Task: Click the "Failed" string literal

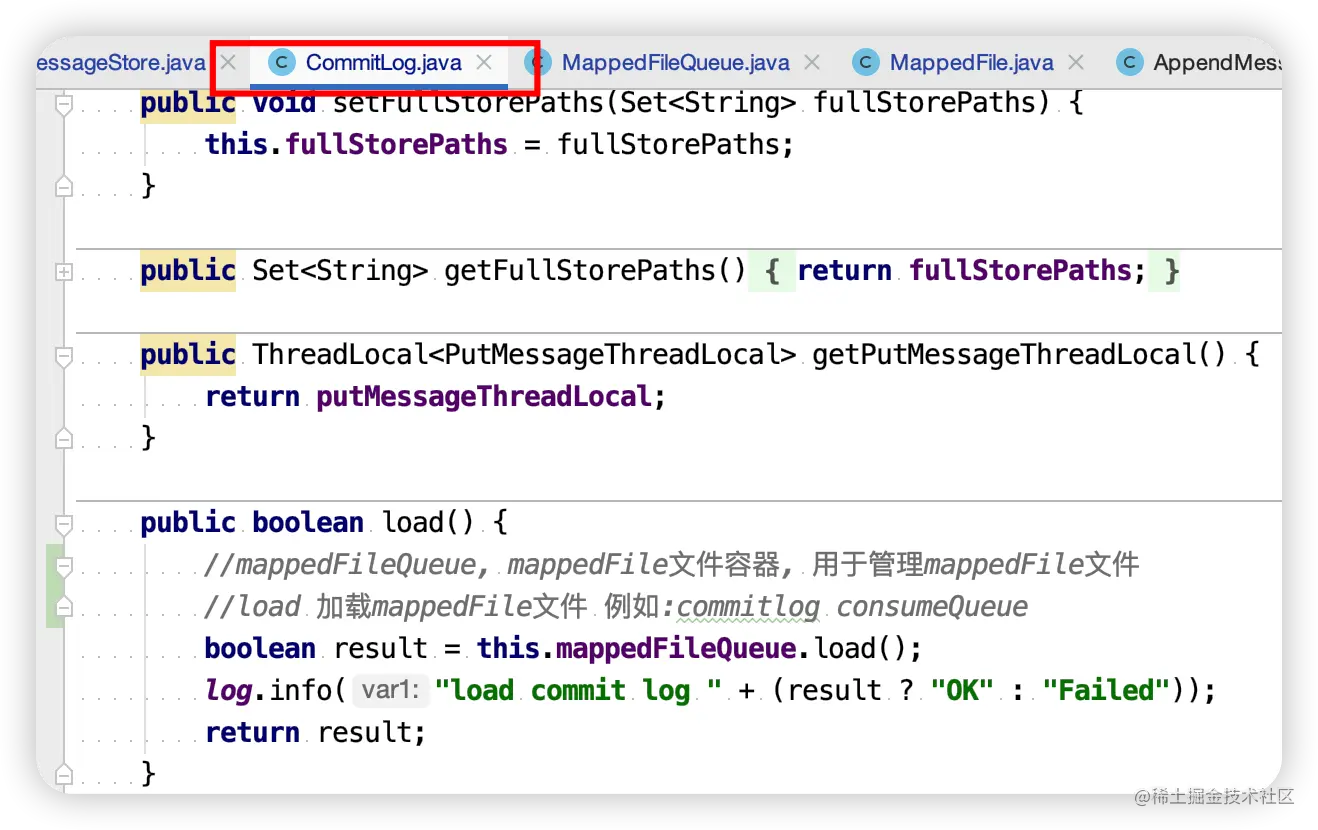Action: tap(1106, 690)
